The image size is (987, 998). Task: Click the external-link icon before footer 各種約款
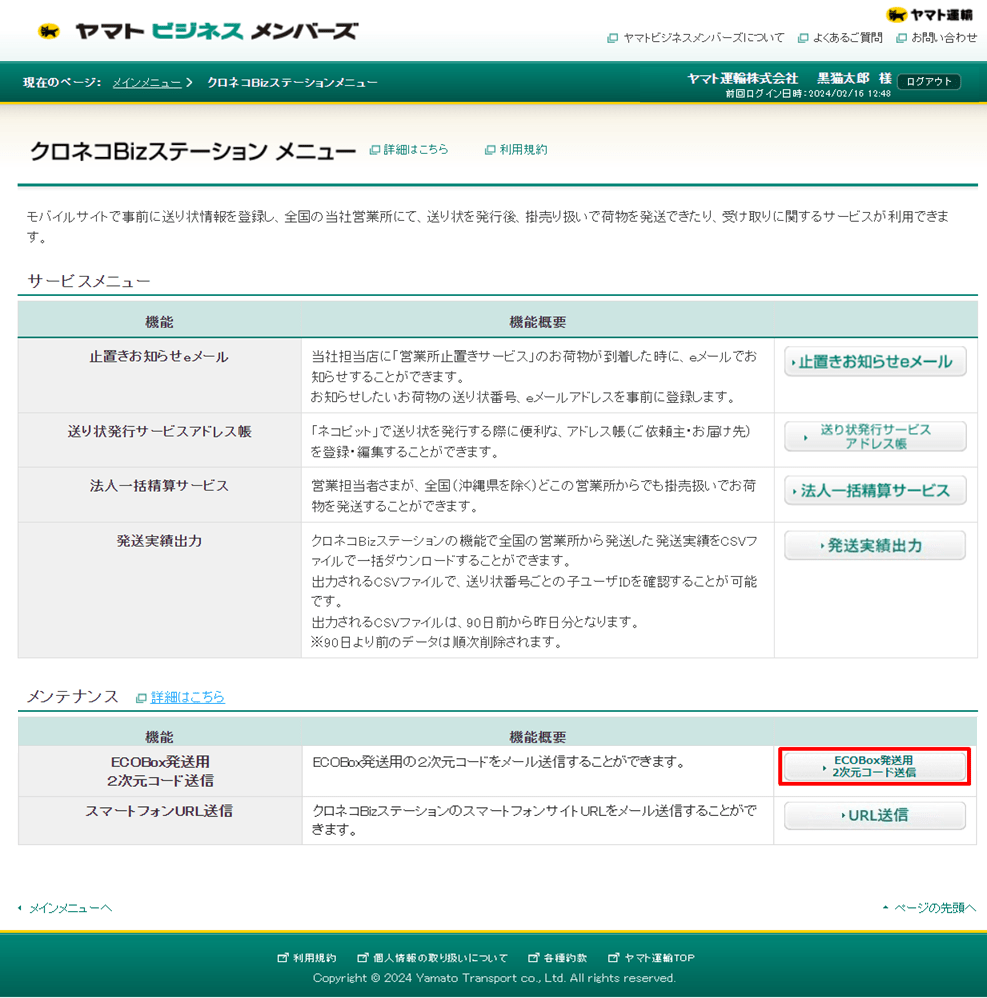(x=534, y=958)
